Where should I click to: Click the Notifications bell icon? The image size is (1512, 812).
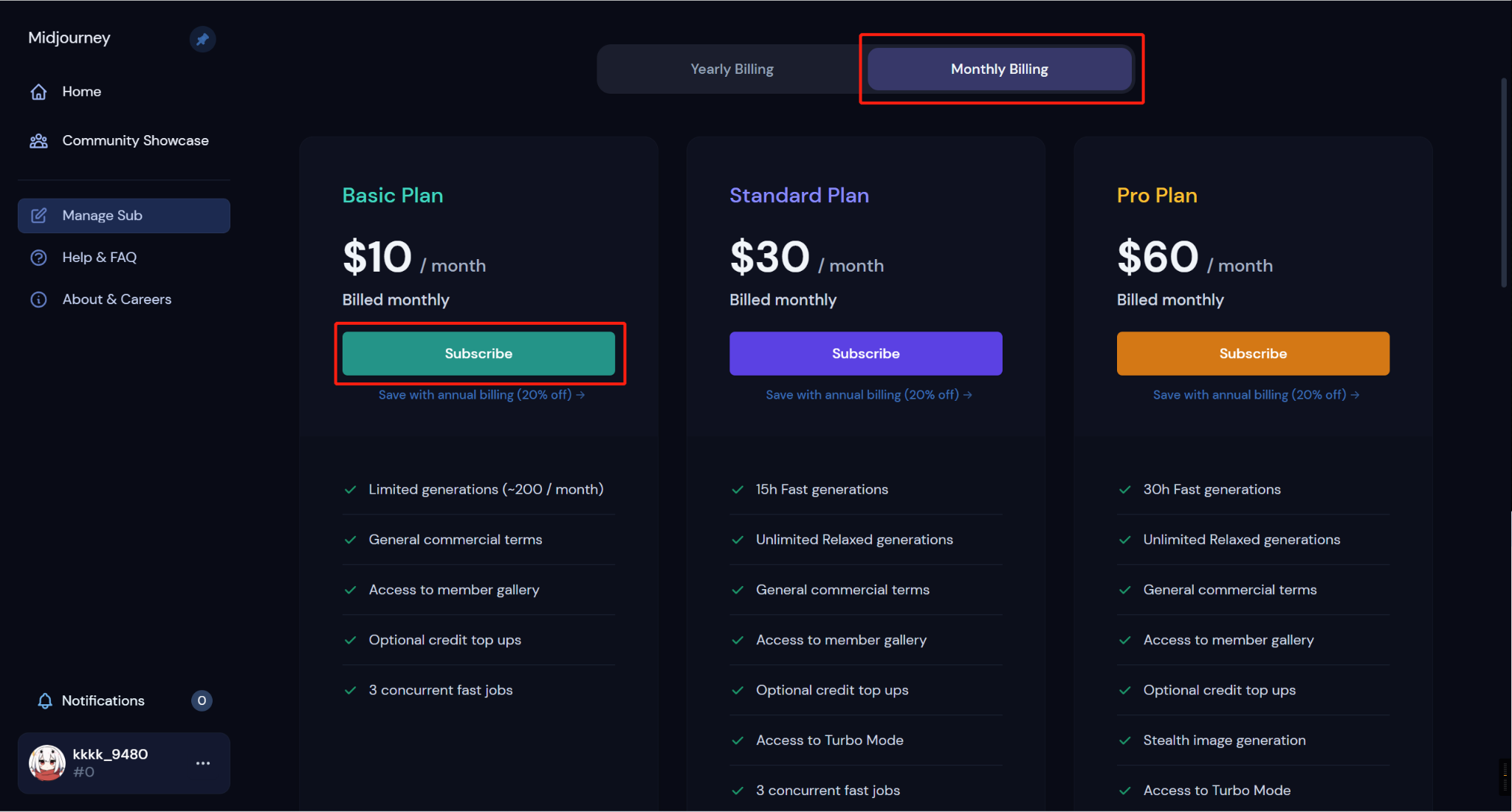coord(45,701)
